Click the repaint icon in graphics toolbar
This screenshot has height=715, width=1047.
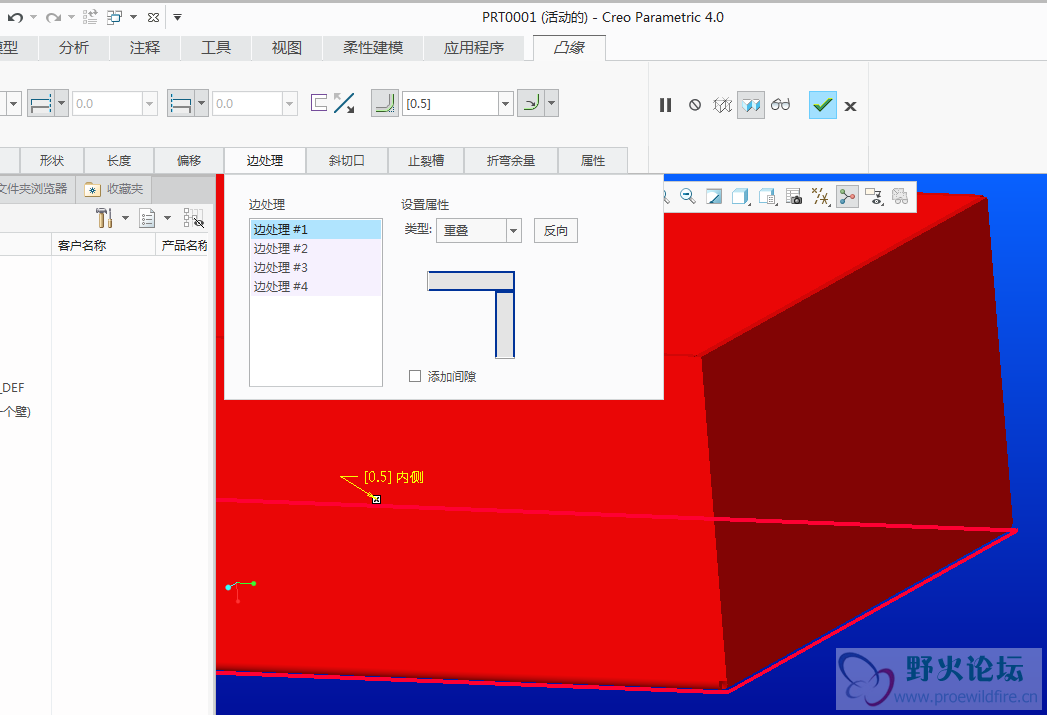point(714,196)
